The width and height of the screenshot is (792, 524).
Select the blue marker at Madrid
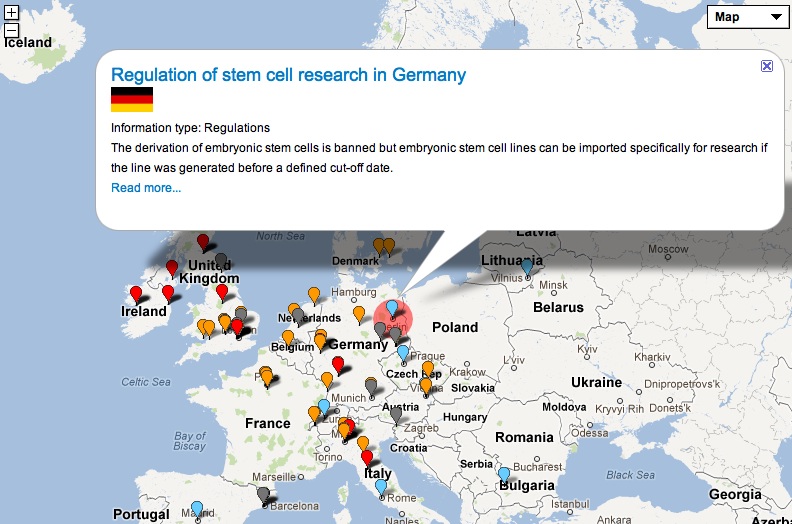(197, 508)
